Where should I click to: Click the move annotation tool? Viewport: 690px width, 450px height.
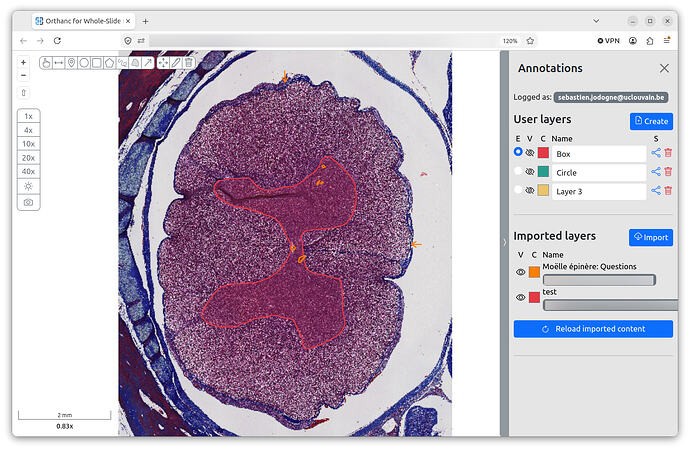(163, 63)
